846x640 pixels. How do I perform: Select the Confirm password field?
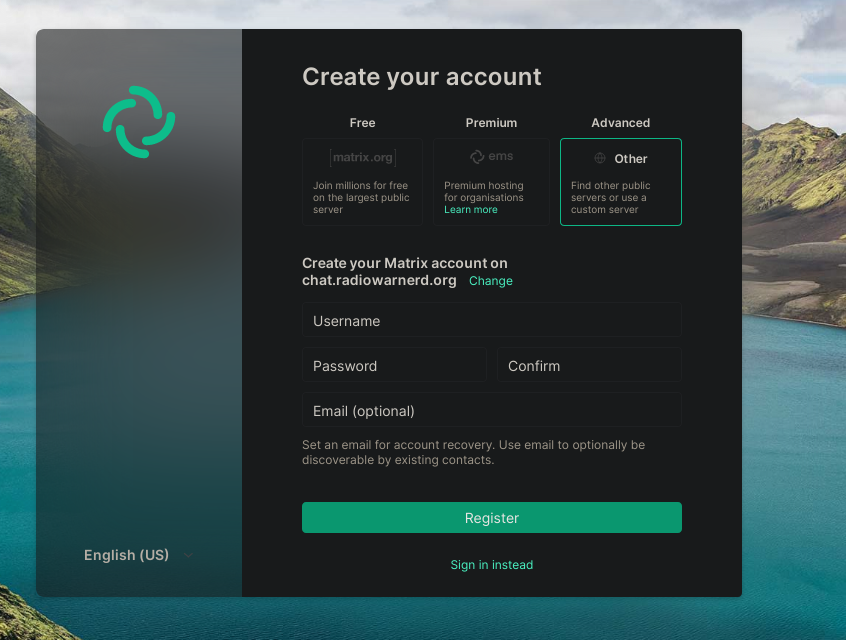[590, 366]
